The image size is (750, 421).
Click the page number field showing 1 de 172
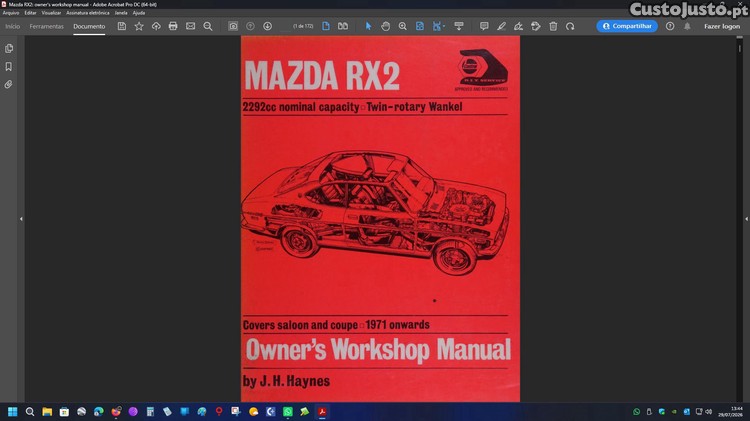[303, 26]
